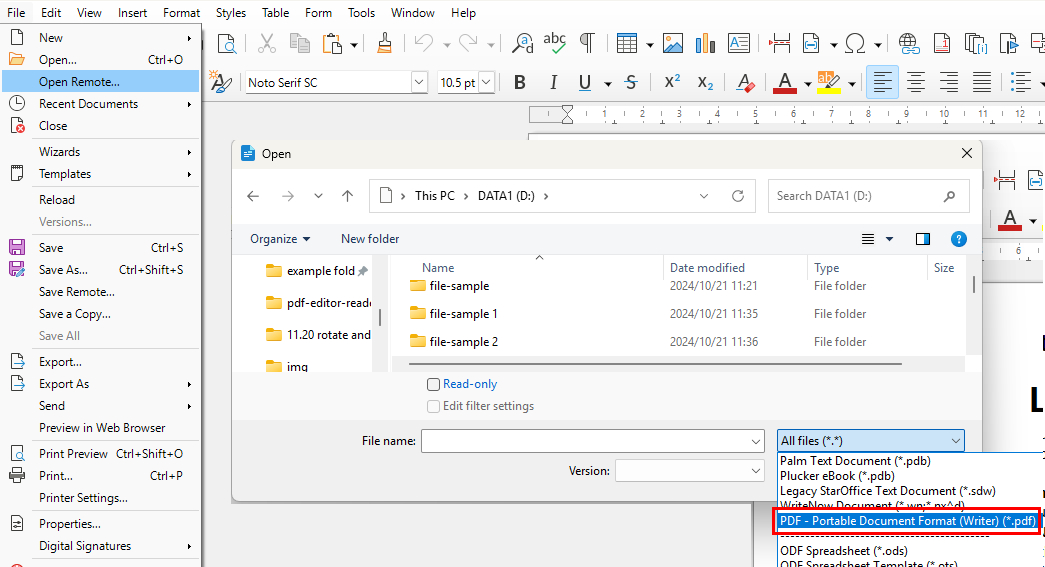Viewport: 1045px width, 567px height.
Task: Center align the text
Action: (916, 82)
